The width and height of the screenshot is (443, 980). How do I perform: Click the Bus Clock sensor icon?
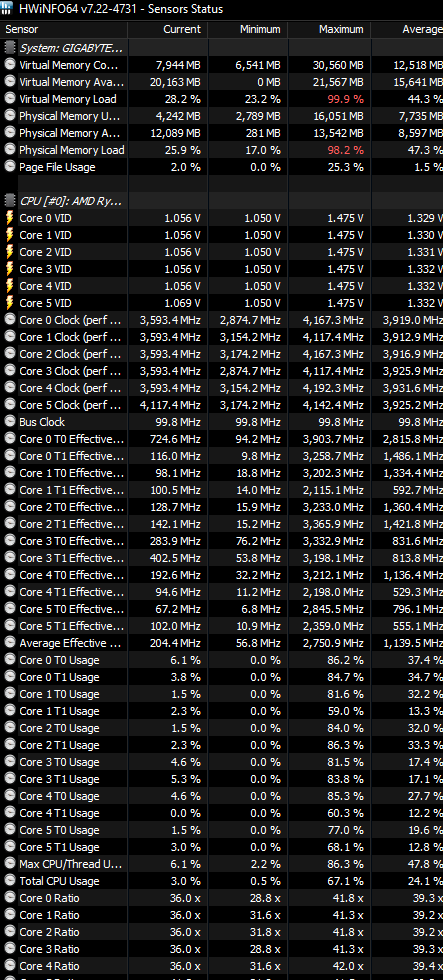coord(10,422)
